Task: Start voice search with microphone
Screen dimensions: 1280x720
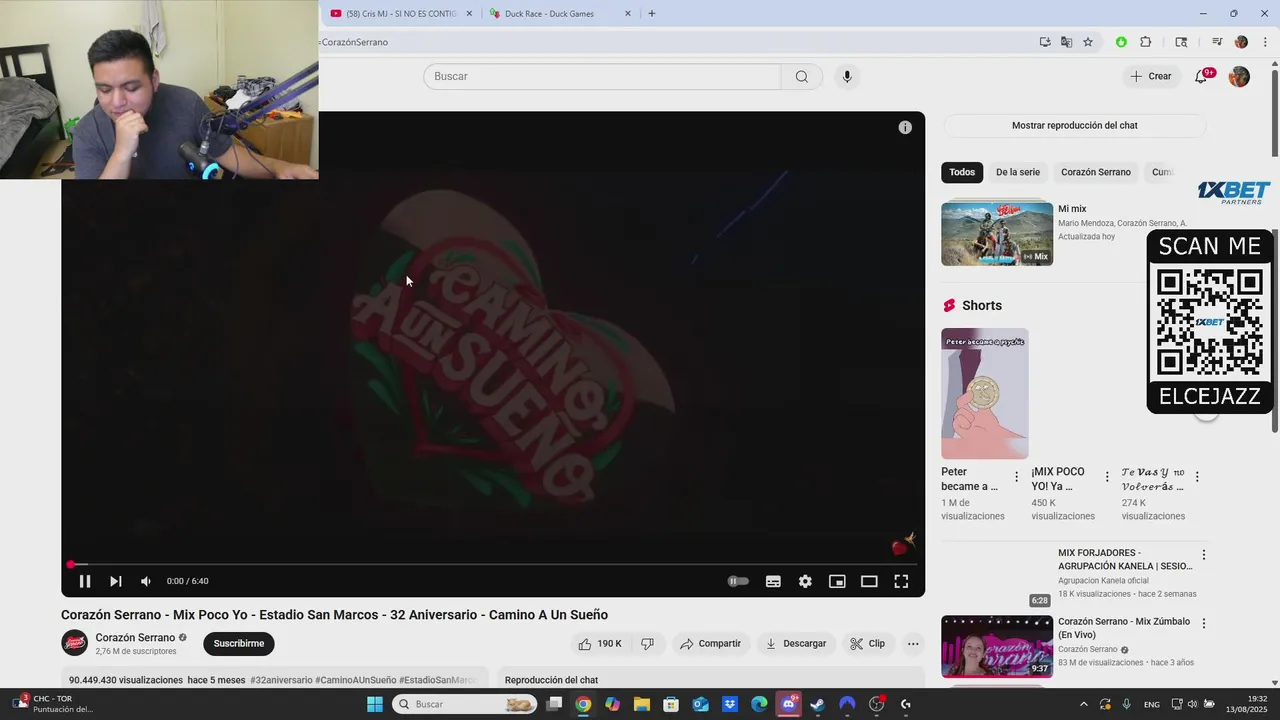Action: click(x=847, y=77)
